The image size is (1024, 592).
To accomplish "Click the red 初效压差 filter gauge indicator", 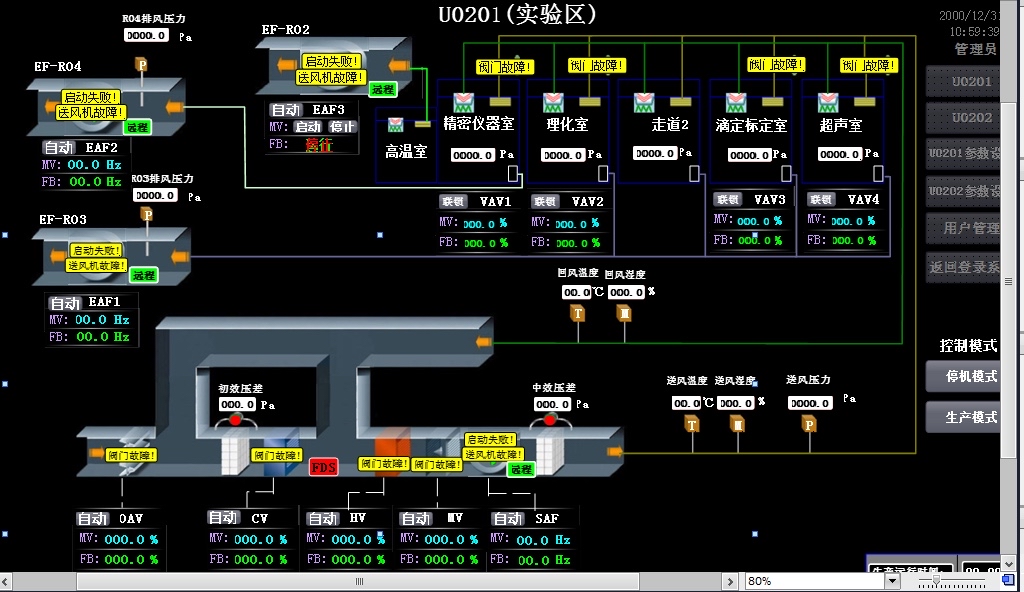I will pos(237,419).
